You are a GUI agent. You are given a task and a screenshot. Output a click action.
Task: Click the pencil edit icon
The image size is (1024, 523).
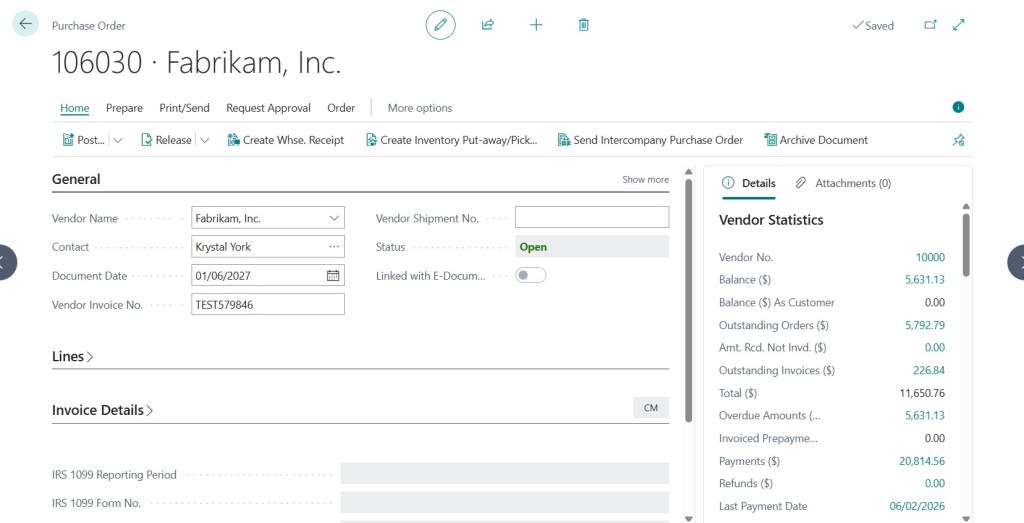tap(440, 25)
